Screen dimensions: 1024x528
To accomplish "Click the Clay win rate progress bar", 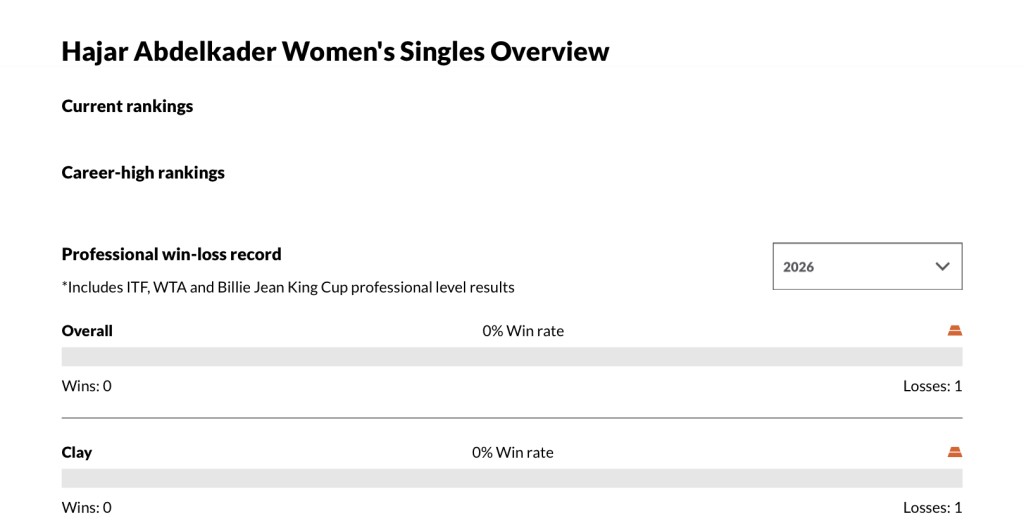I will (512, 478).
